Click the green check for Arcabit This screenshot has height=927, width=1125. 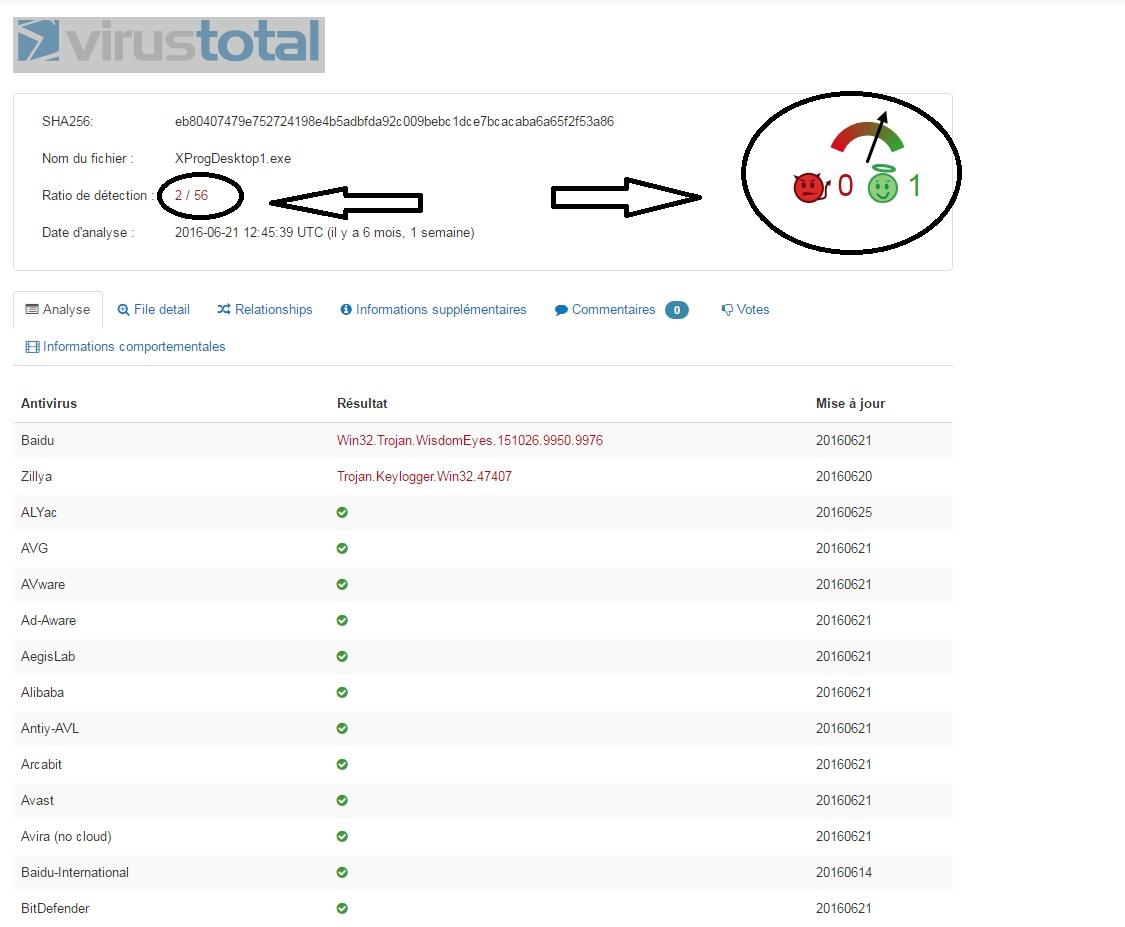342,764
